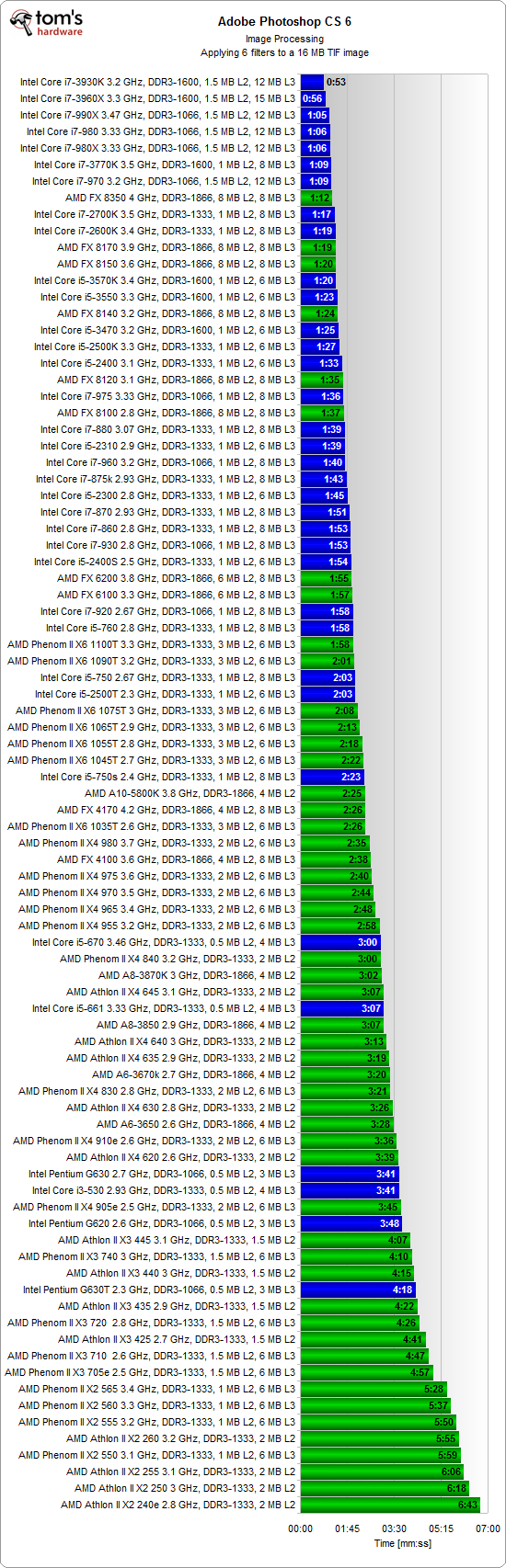Click the AMD FX 8170 3.9 GHz label
This screenshot has width=506, height=1568.
(x=177, y=247)
